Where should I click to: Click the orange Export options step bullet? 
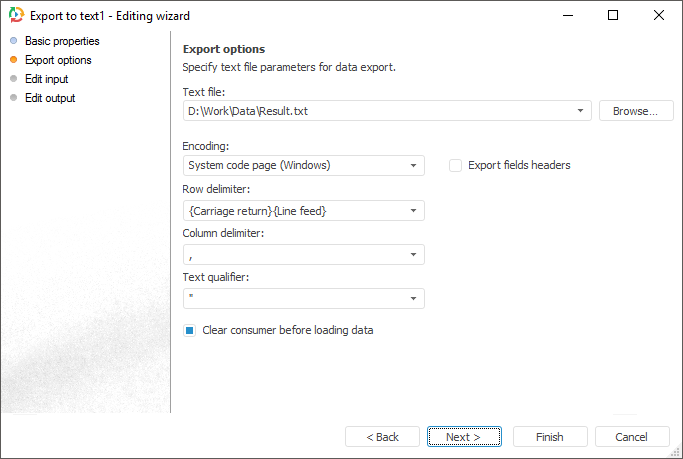coord(13,60)
